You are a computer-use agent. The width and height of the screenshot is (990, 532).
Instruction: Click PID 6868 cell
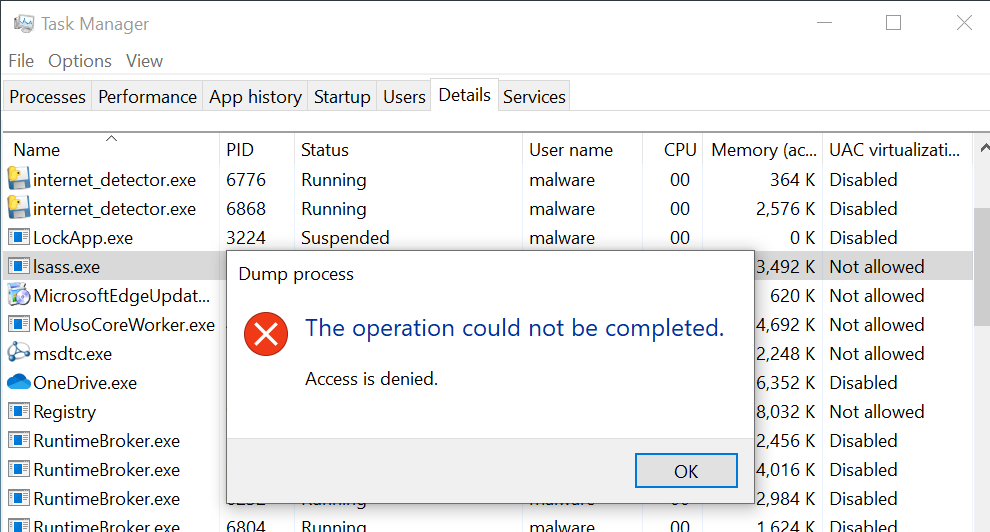coord(246,209)
